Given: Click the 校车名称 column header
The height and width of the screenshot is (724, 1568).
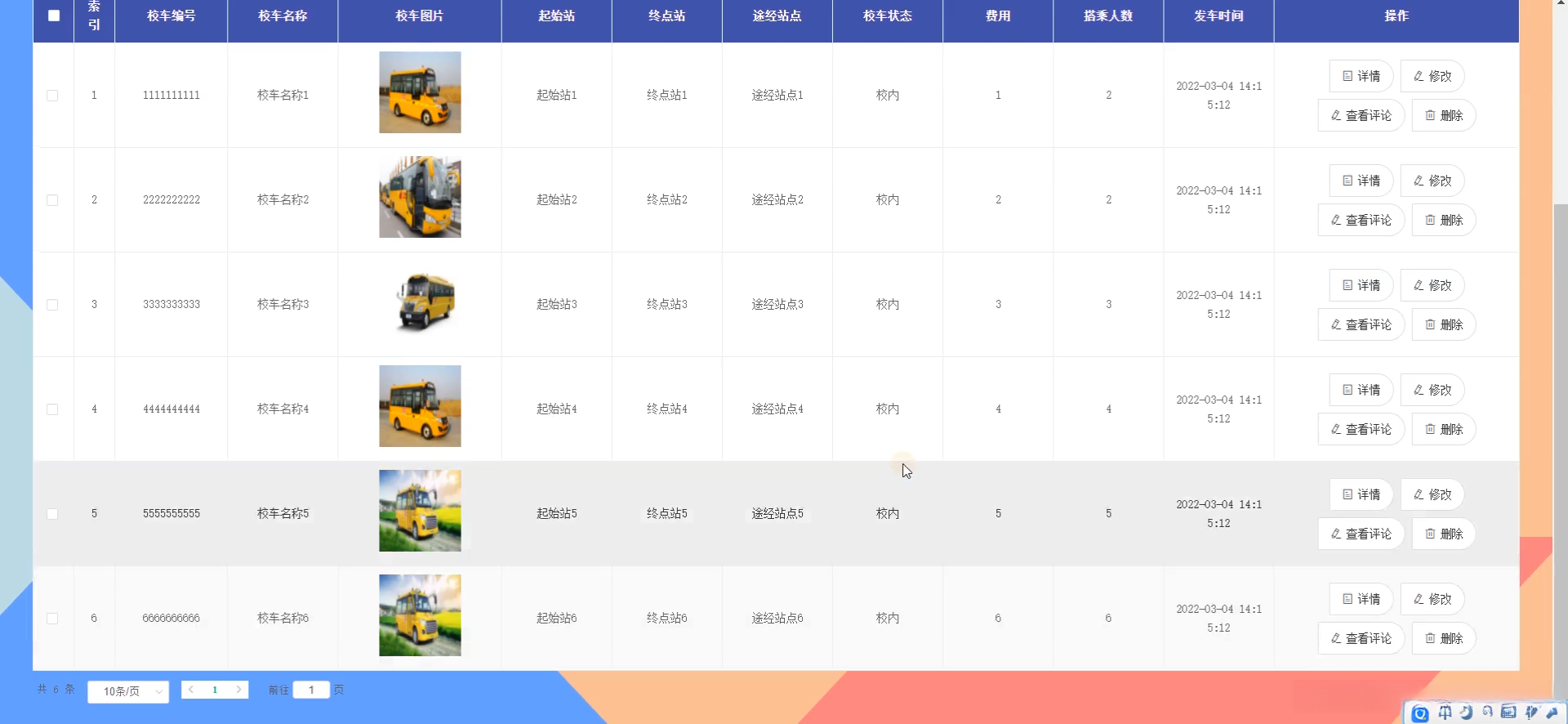Looking at the screenshot, I should coord(283,16).
